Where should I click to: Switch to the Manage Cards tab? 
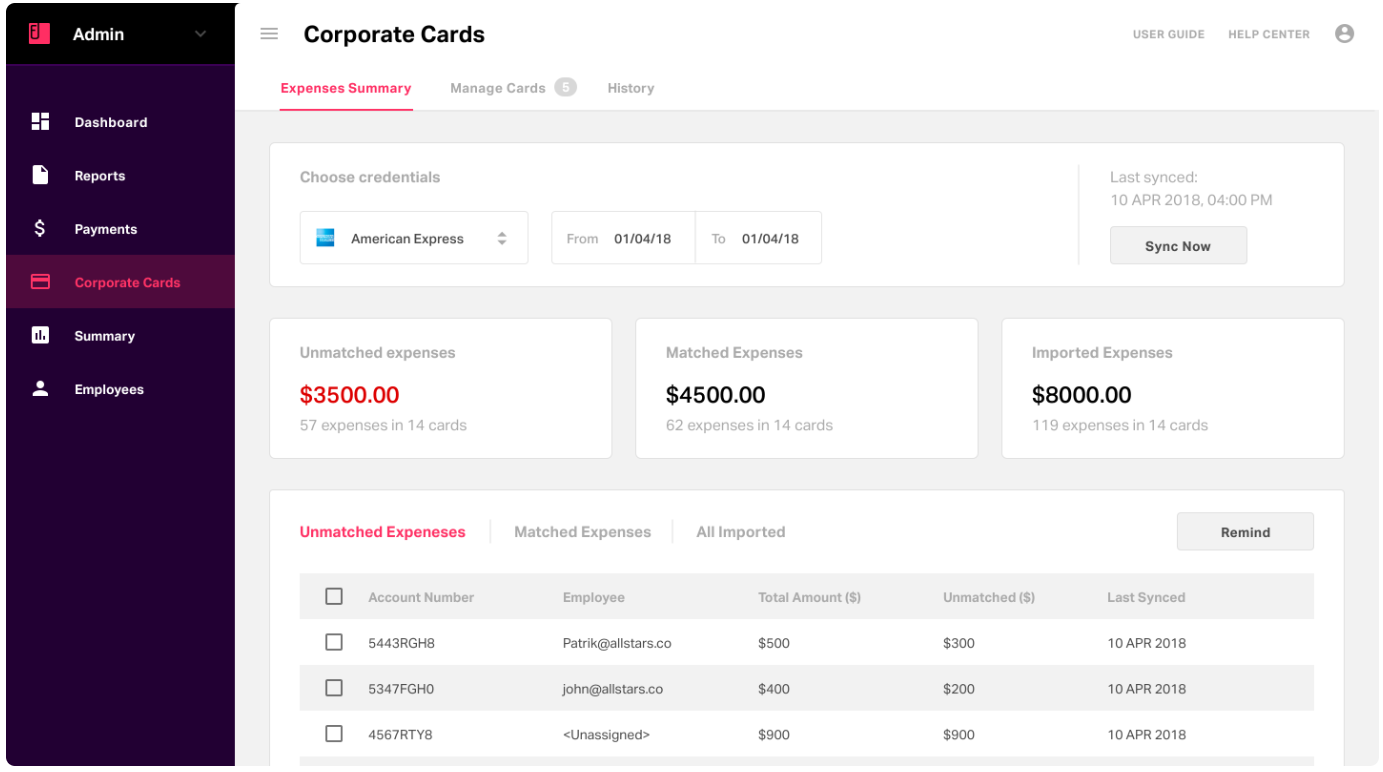point(498,88)
